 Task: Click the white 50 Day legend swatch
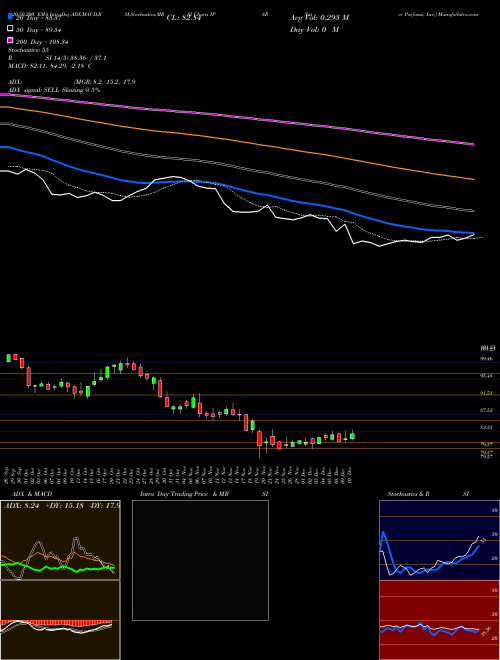tap(10, 29)
